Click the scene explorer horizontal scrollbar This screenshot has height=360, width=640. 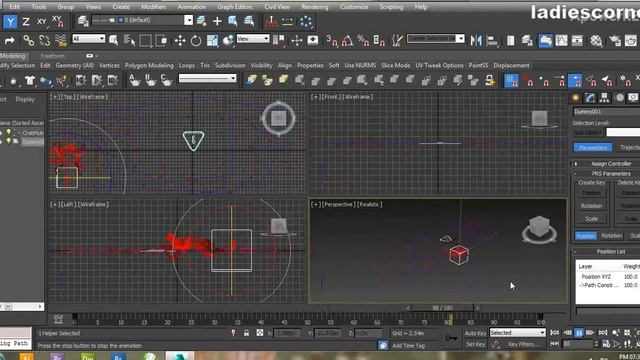(x=22, y=307)
